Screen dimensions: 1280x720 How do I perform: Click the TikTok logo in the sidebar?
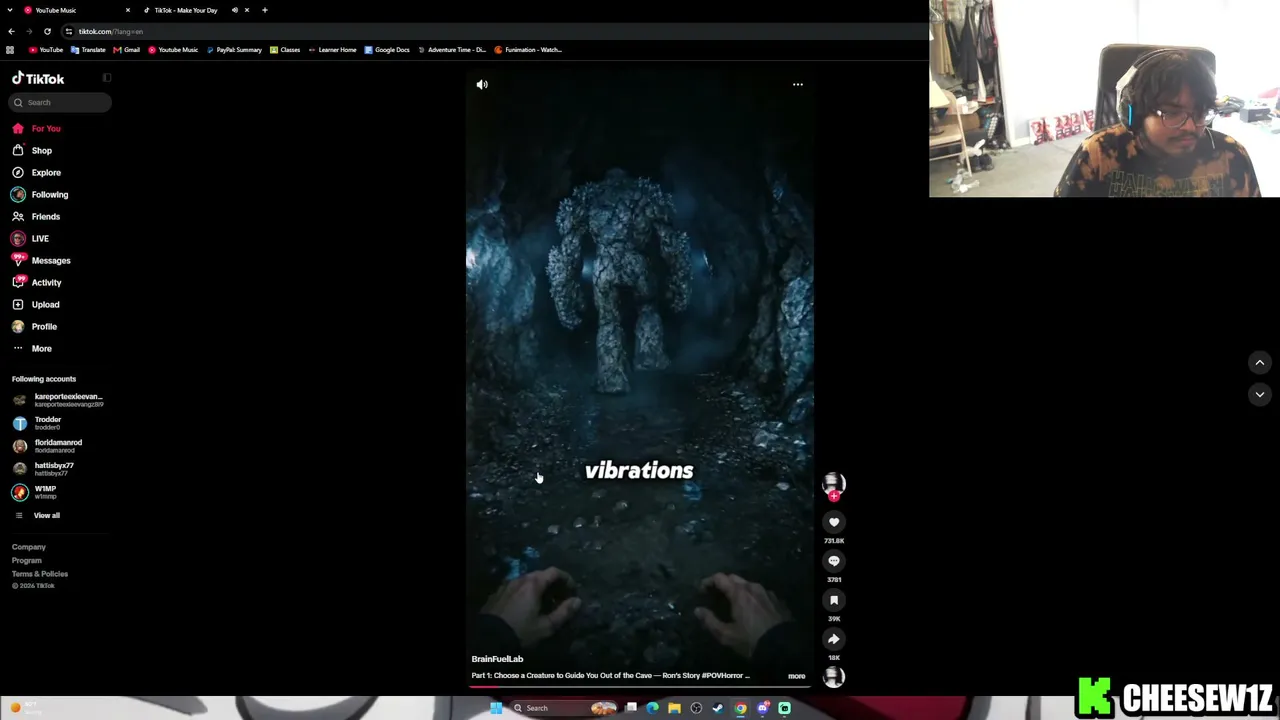click(38, 78)
